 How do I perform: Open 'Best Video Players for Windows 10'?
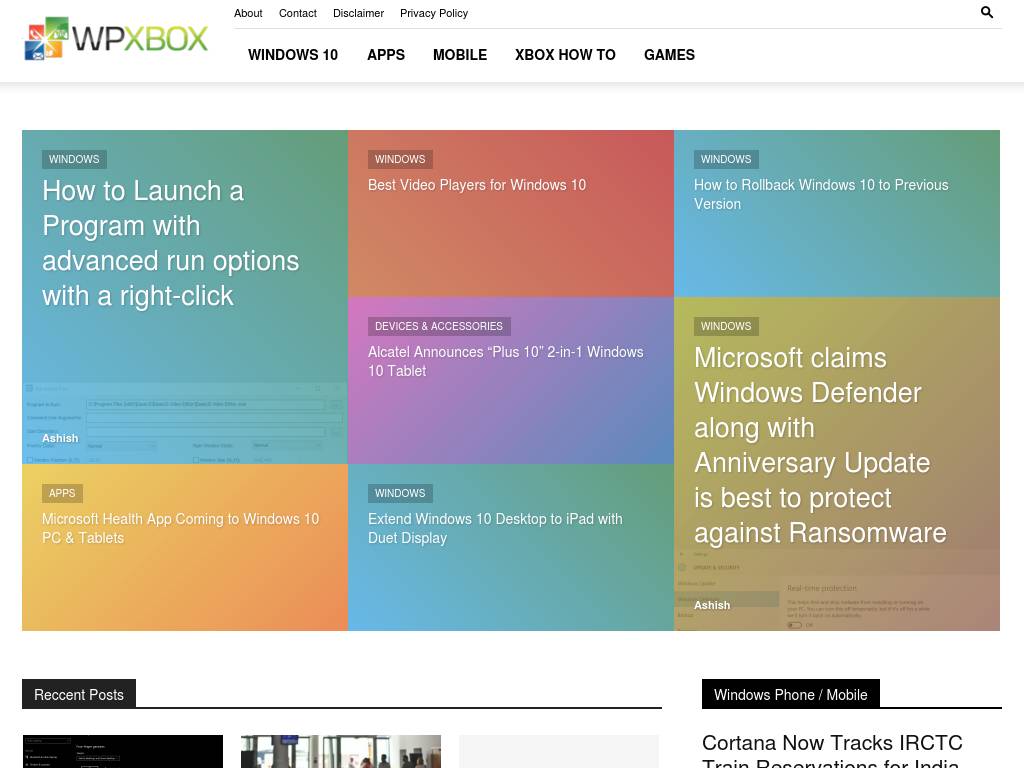coord(477,185)
